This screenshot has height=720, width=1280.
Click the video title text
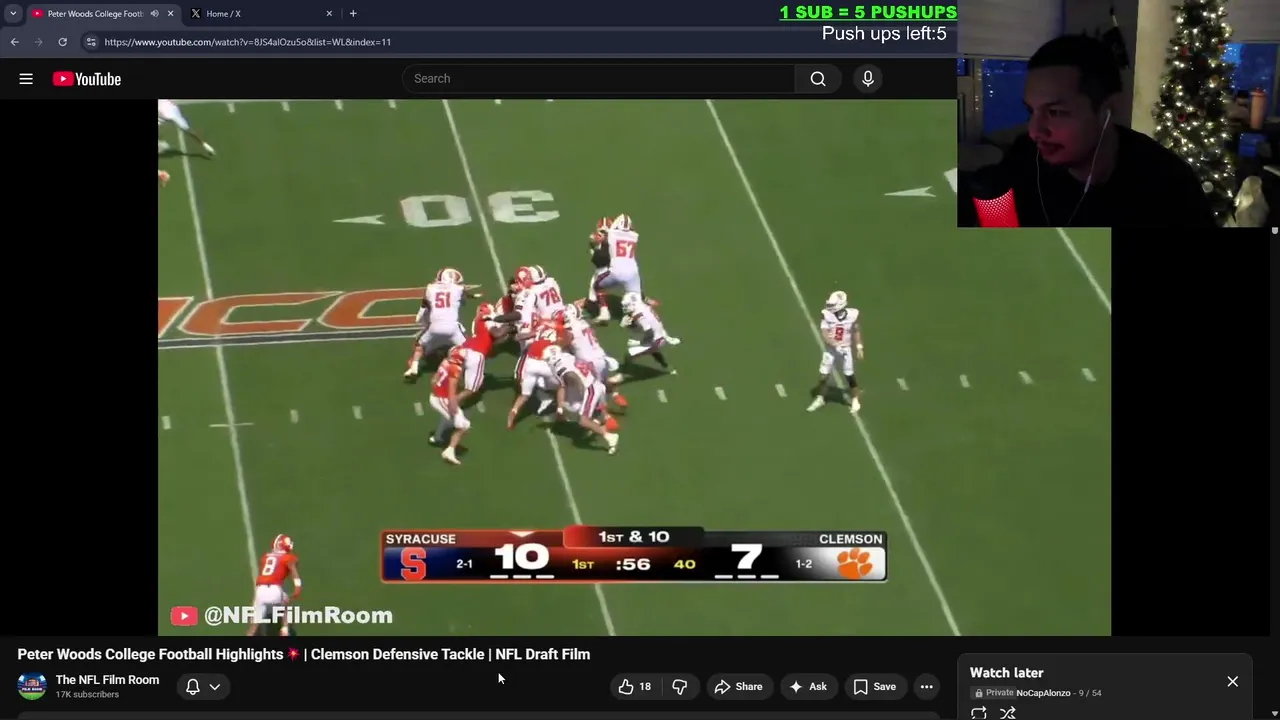[304, 654]
